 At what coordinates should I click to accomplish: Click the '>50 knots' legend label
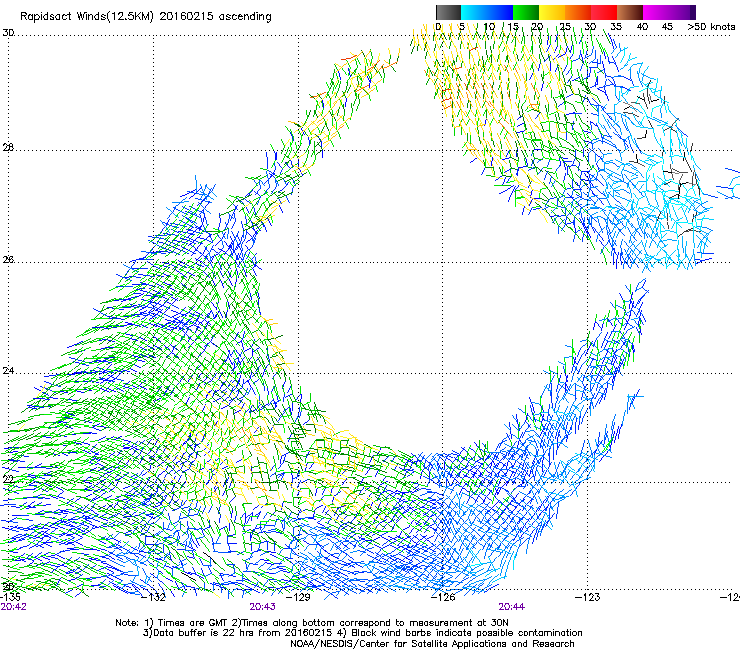tap(711, 27)
